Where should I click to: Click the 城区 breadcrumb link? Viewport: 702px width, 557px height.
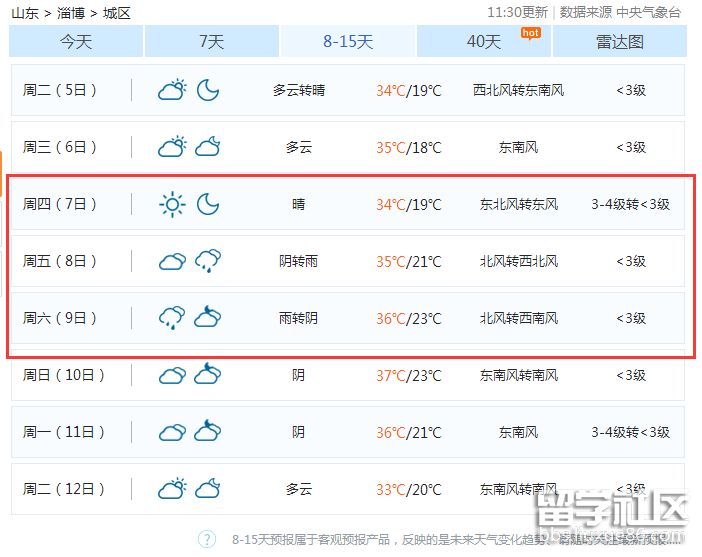[x=117, y=13]
